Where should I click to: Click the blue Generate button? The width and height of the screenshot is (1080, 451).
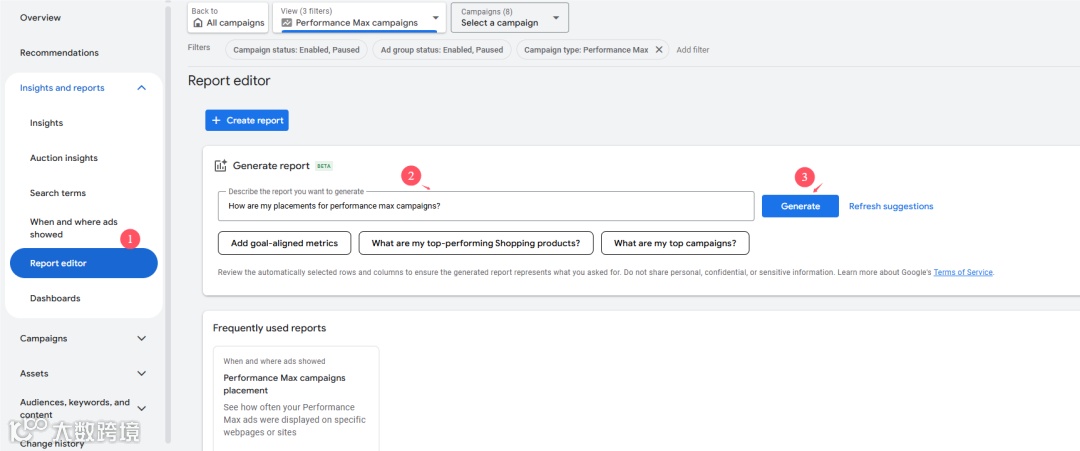tap(800, 206)
